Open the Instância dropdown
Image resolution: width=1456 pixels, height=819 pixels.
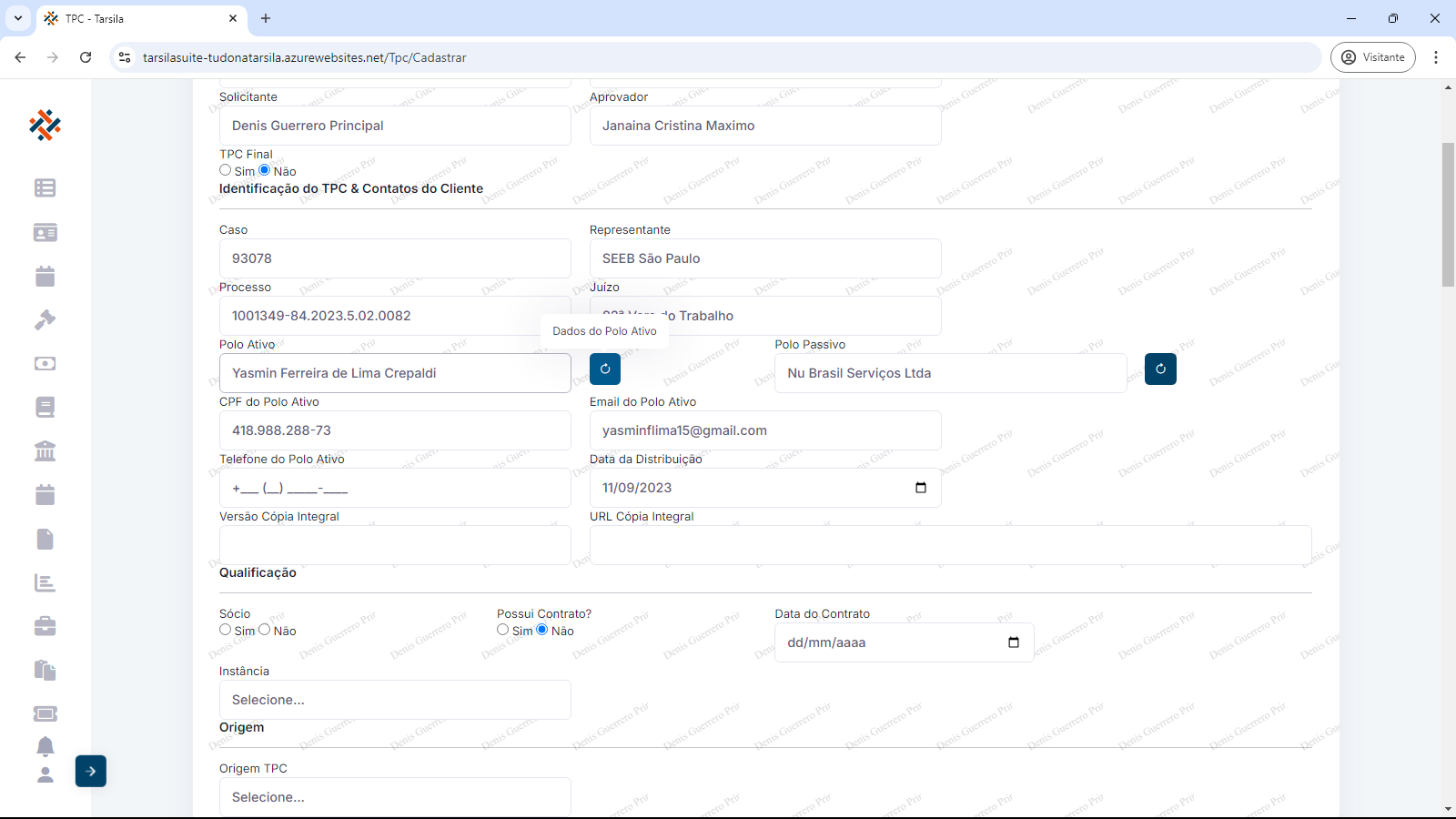point(395,700)
